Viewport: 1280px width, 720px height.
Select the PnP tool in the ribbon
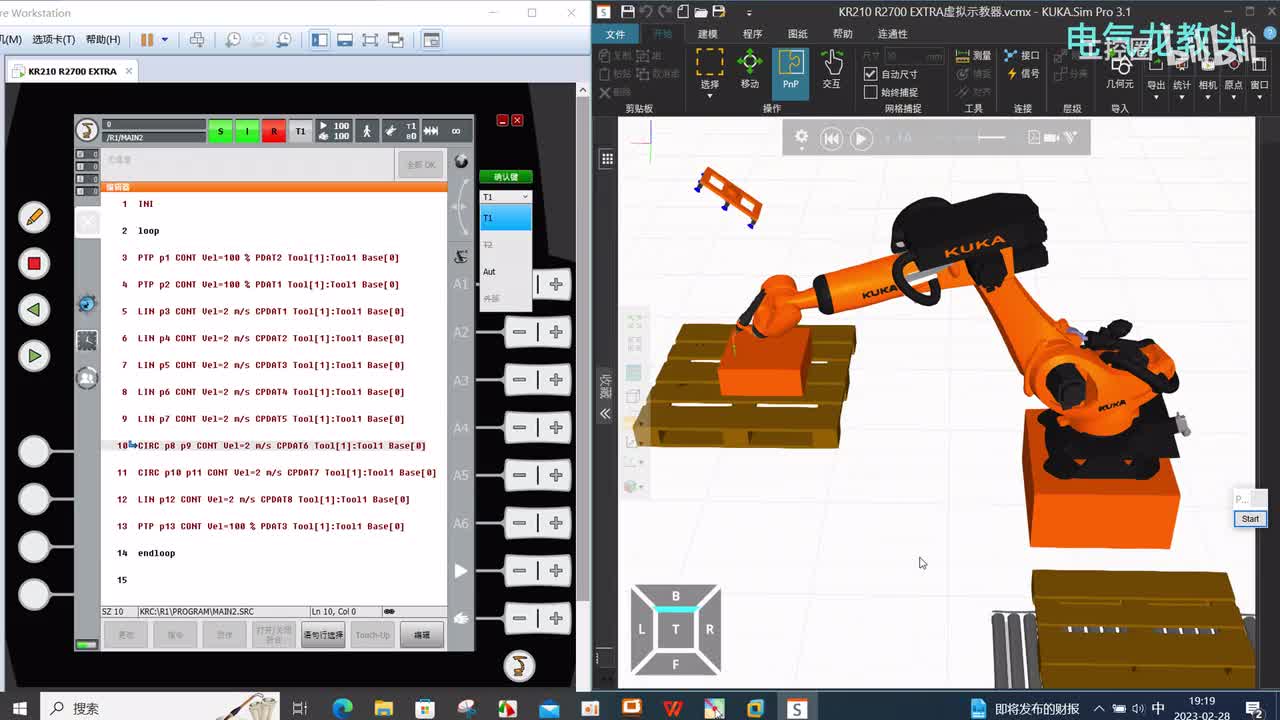tap(790, 71)
